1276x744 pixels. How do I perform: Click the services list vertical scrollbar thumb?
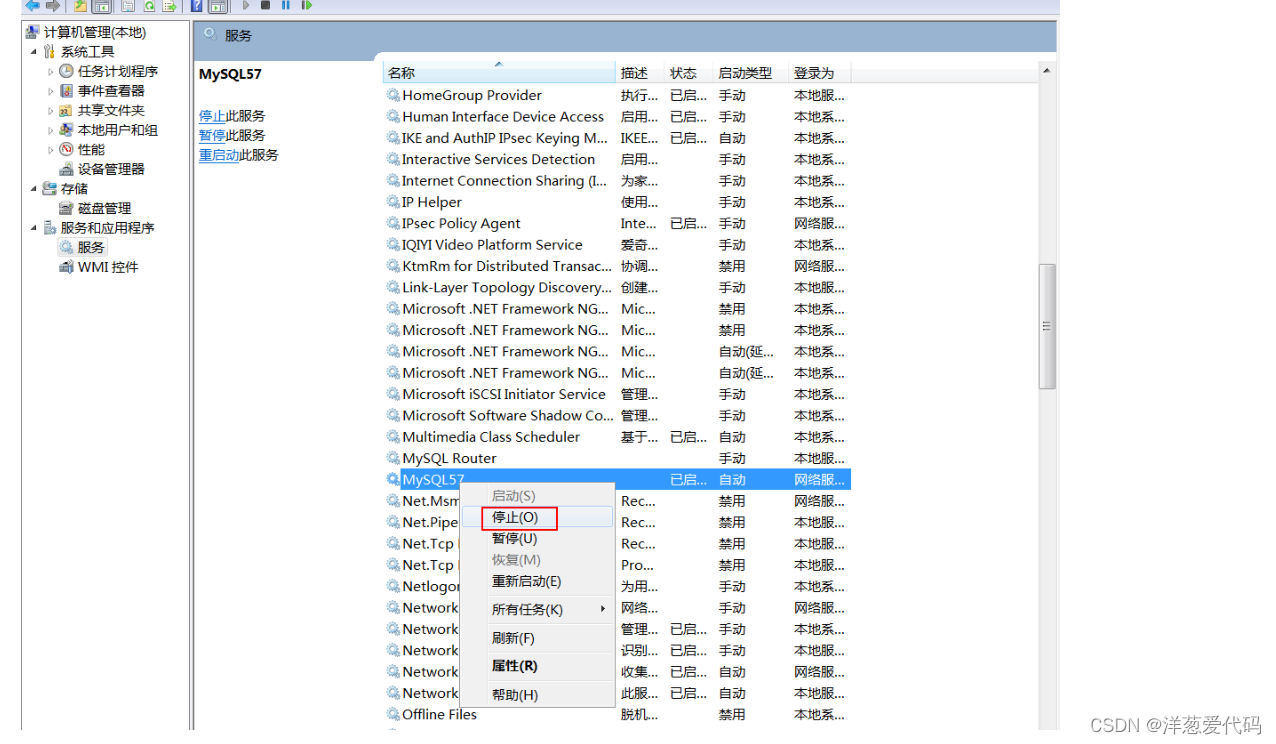1047,326
